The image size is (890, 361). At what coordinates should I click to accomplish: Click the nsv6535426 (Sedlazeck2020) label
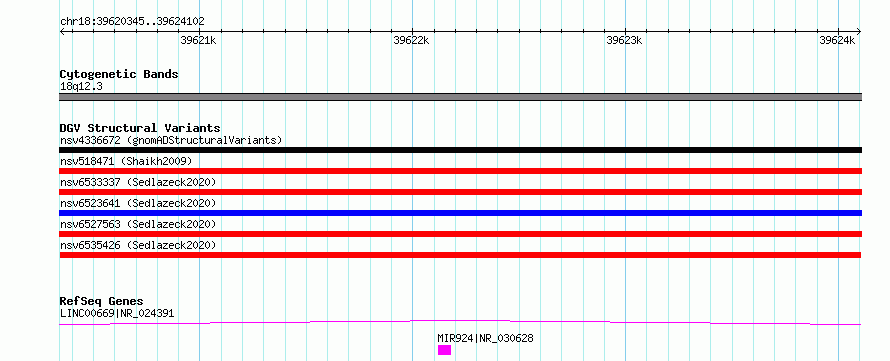click(x=138, y=245)
